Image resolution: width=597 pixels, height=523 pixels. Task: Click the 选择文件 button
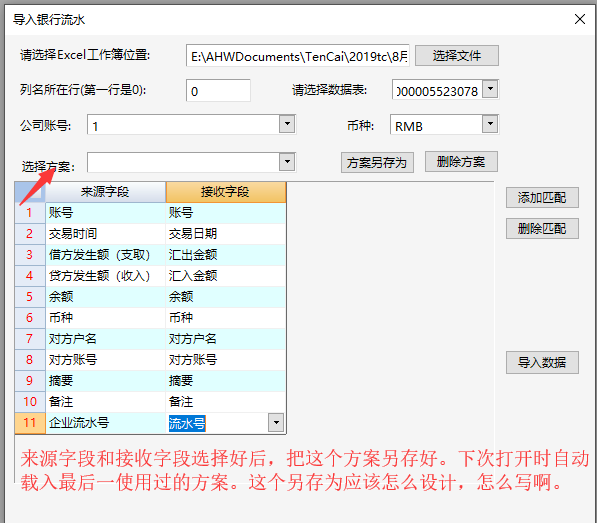tap(457, 56)
